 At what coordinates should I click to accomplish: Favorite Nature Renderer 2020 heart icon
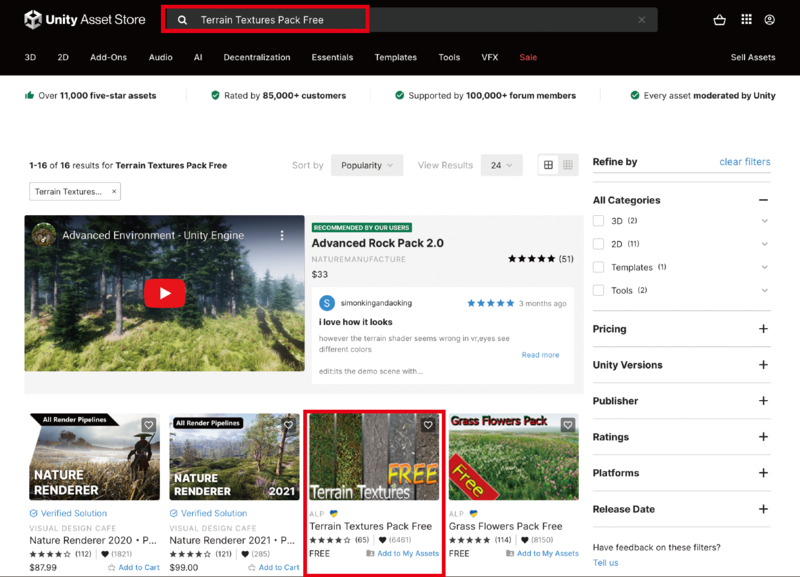pyautogui.click(x=148, y=425)
